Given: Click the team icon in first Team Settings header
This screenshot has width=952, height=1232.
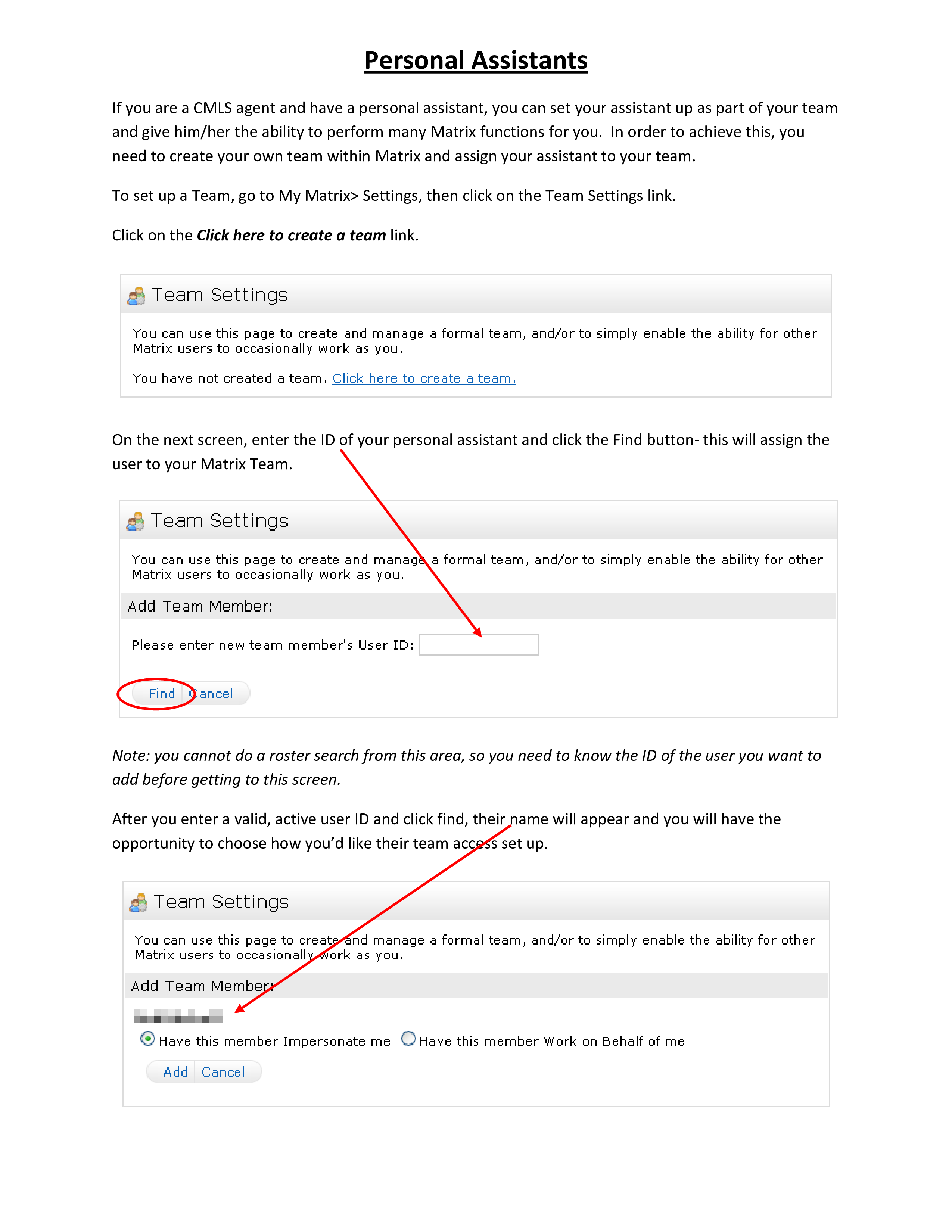Looking at the screenshot, I should (136, 296).
